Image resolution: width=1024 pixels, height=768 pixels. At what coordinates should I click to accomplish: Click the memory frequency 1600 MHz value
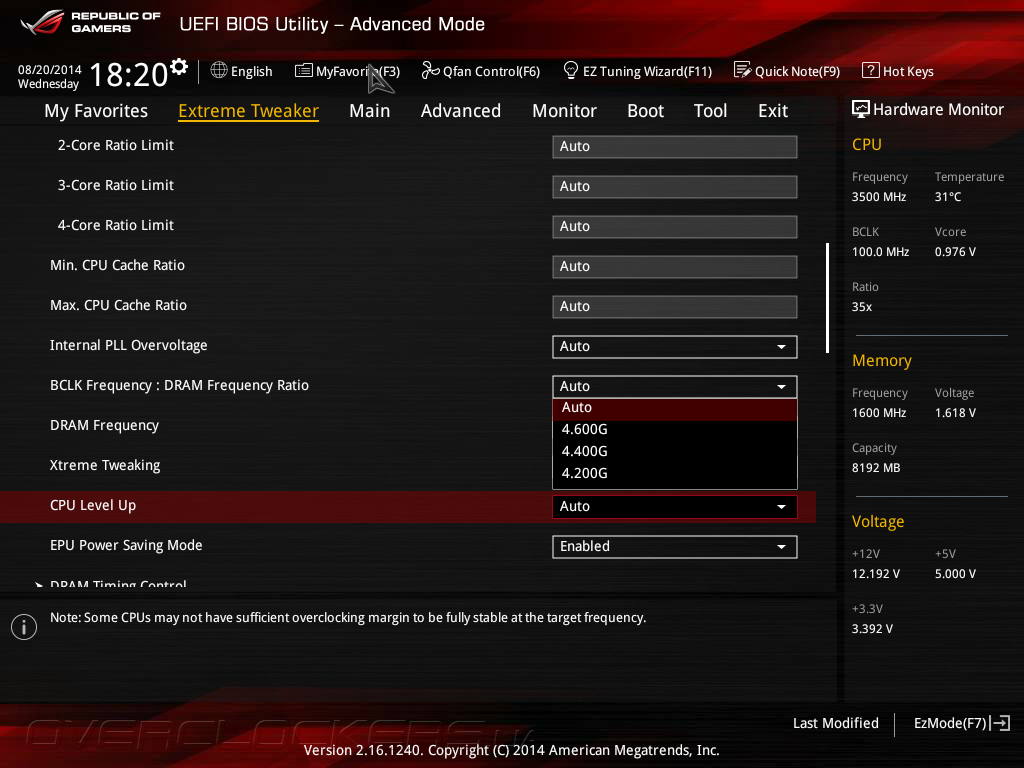[x=878, y=413]
